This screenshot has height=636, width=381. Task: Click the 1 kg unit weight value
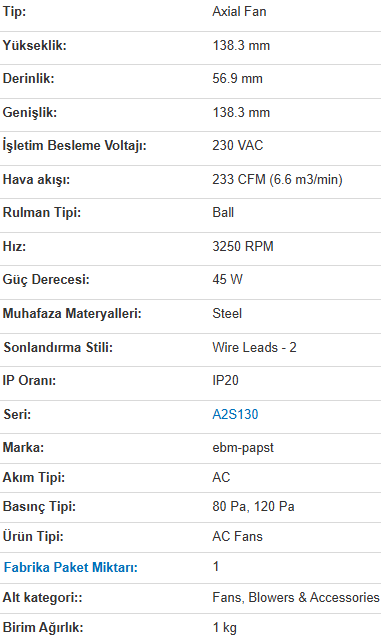(x=224, y=627)
